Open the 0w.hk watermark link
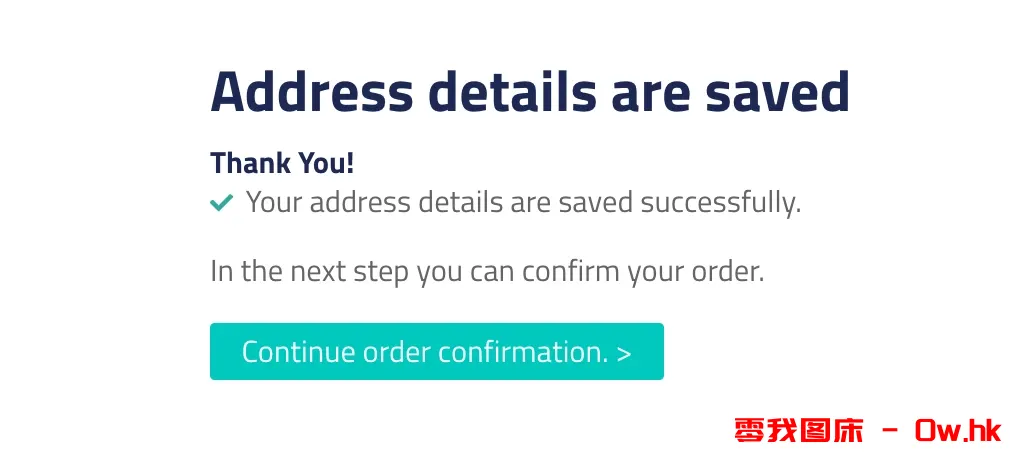This screenshot has height=452, width=1010. click(957, 430)
